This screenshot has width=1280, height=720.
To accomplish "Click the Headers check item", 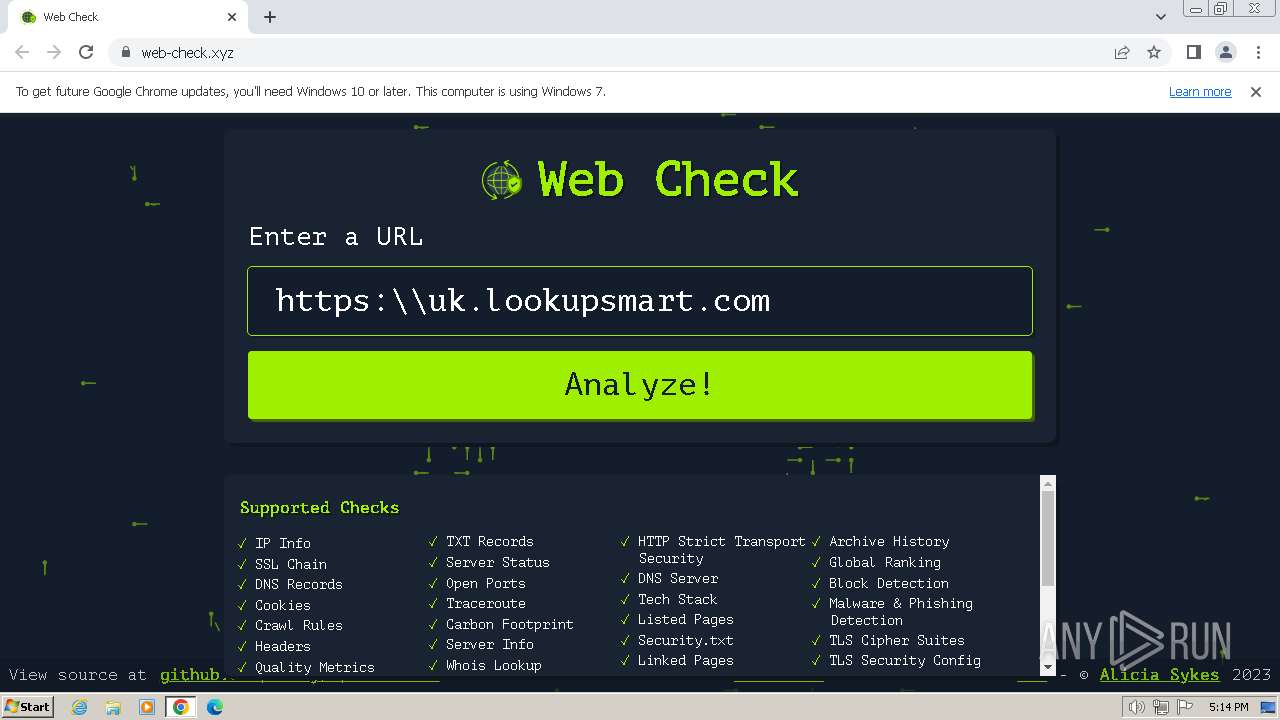I will pos(283,646).
